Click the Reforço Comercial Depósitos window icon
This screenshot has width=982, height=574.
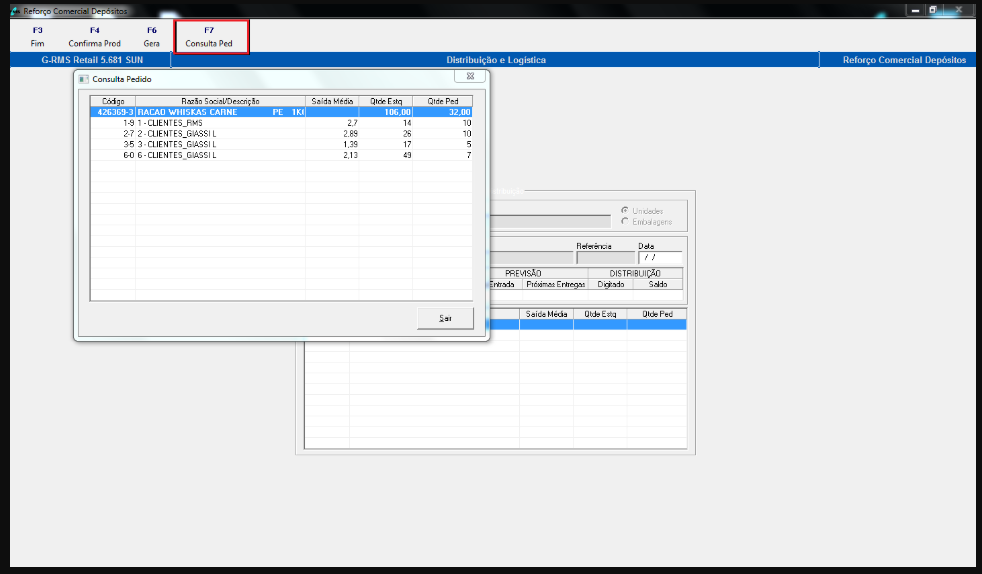pos(16,11)
